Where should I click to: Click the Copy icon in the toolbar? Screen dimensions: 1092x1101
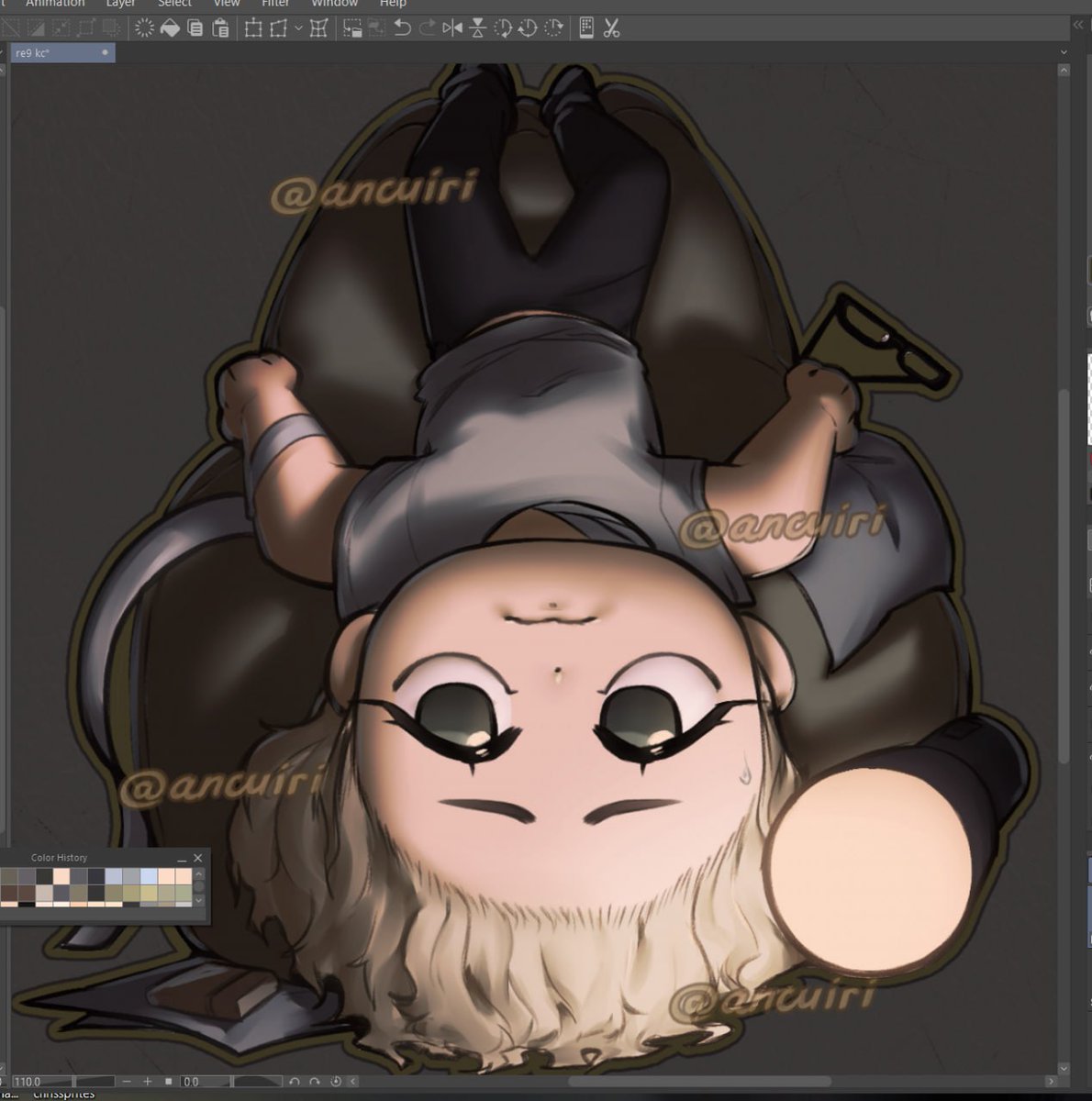(194, 28)
